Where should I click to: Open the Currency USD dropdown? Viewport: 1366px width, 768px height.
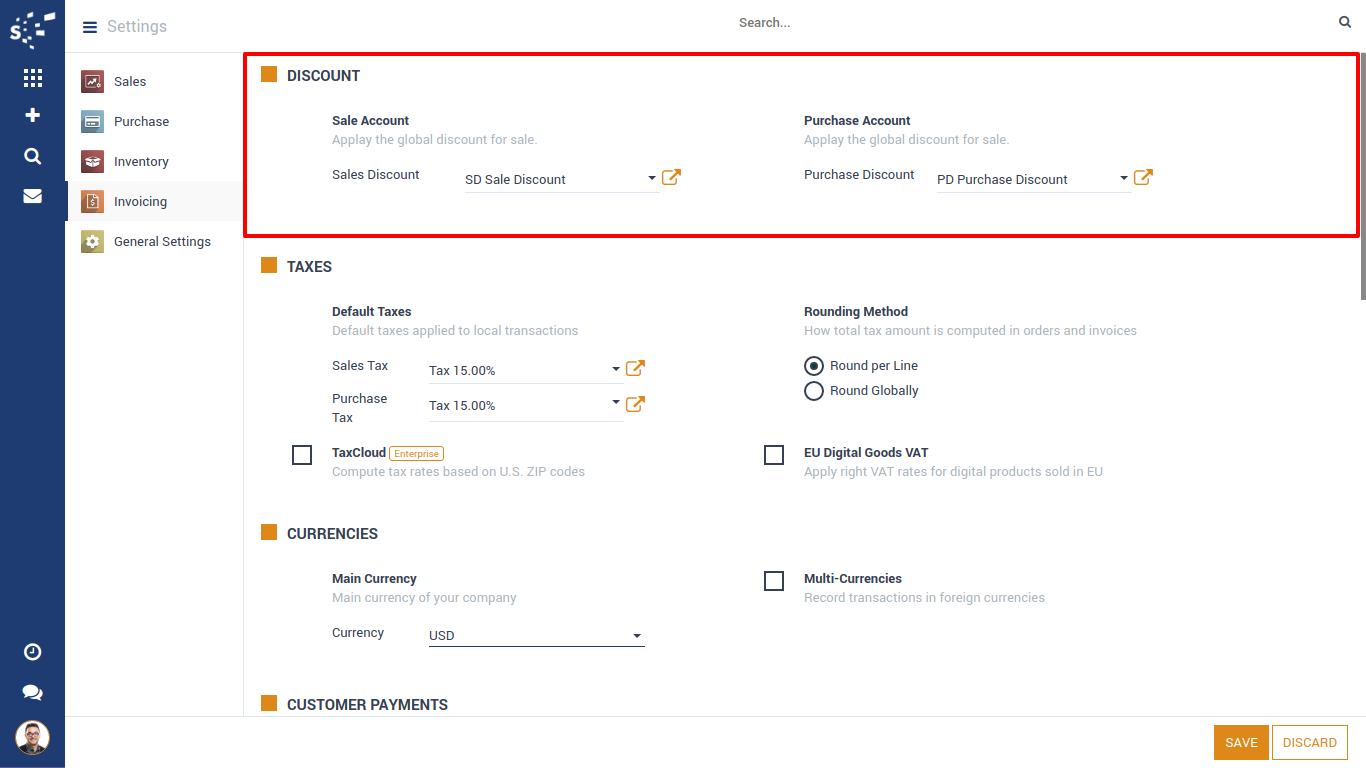tap(636, 636)
